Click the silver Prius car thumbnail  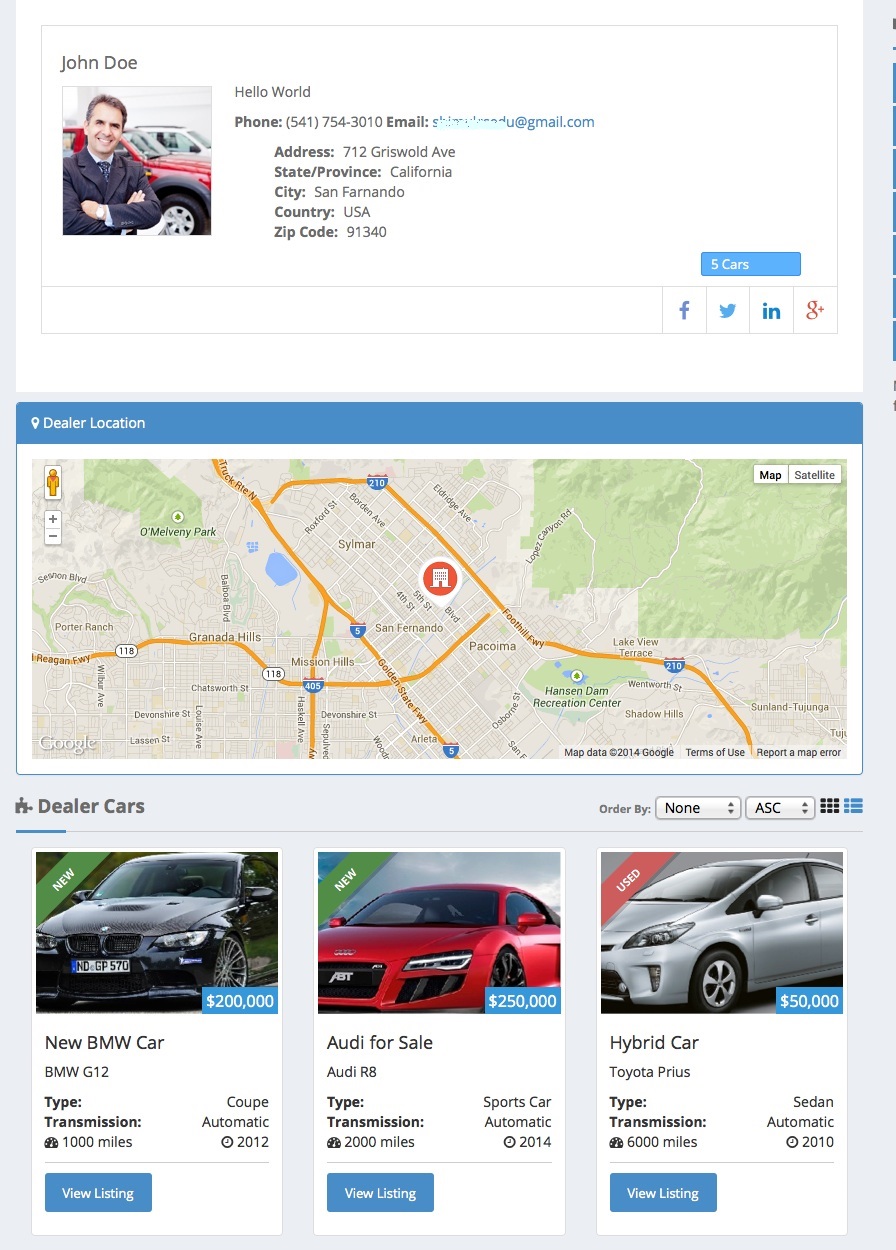[722, 932]
